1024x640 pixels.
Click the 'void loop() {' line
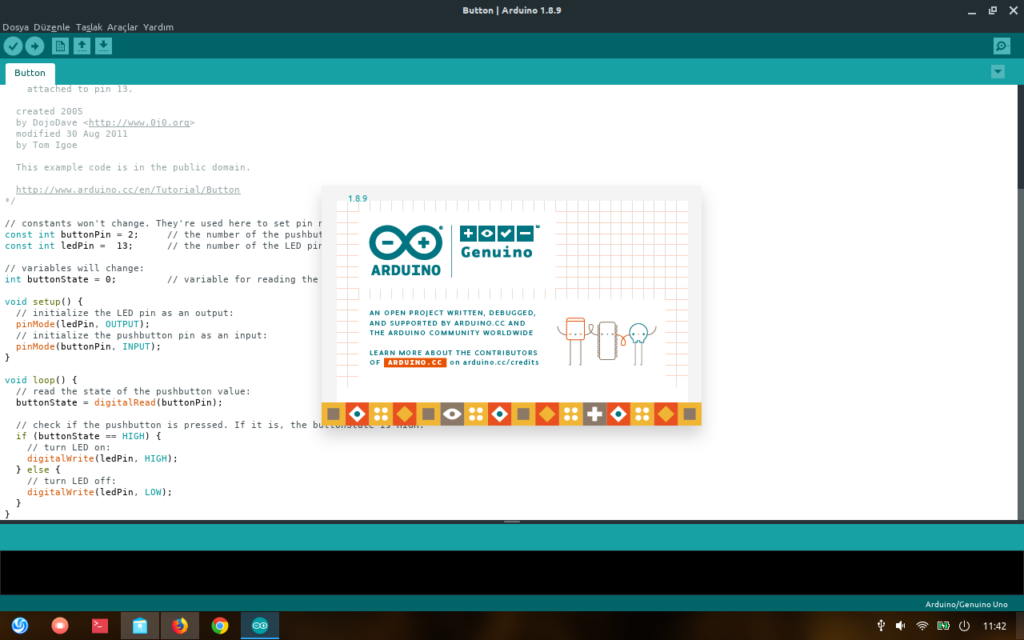click(40, 380)
